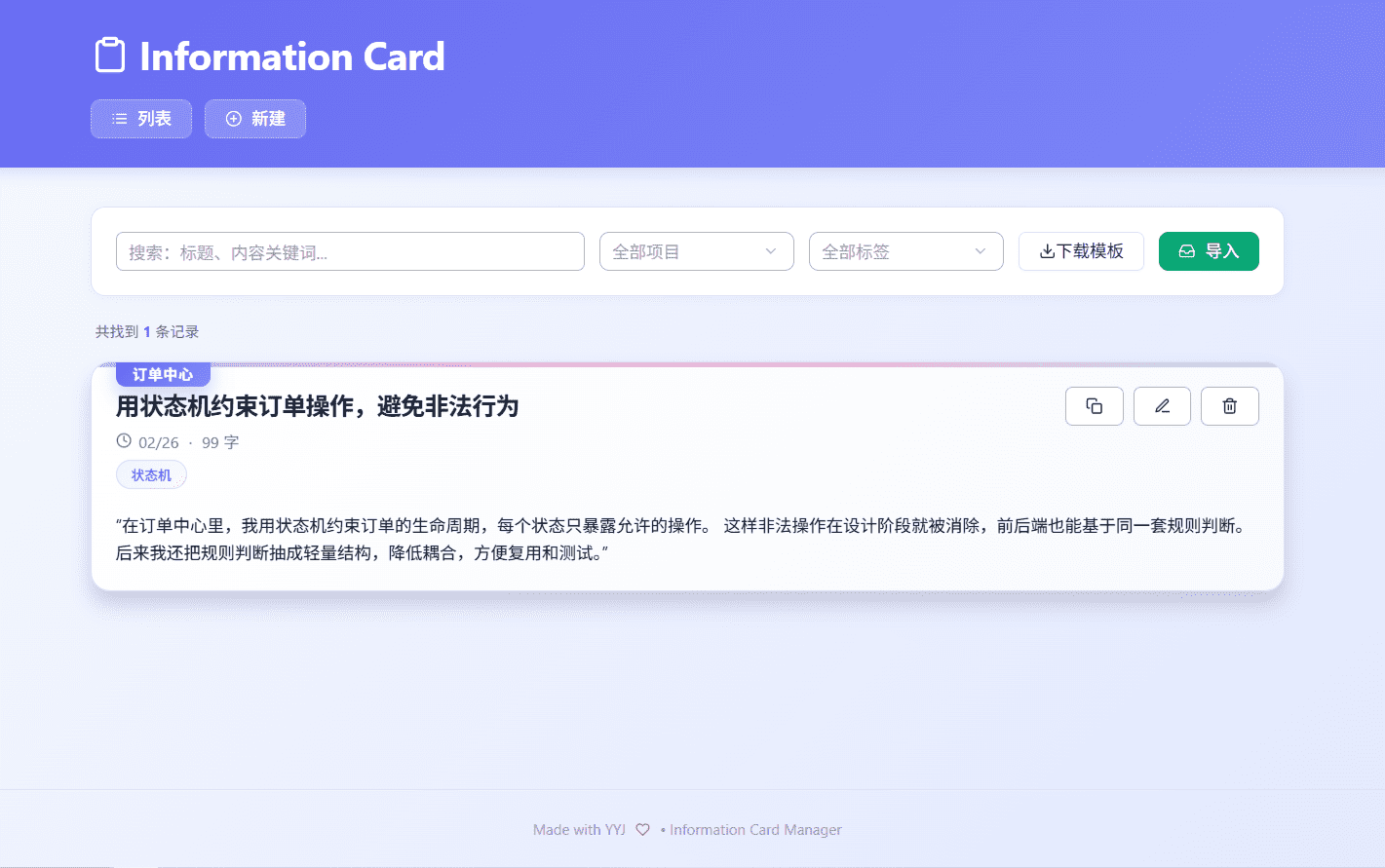Click the inbox icon on the 导入 button

coord(1186,251)
